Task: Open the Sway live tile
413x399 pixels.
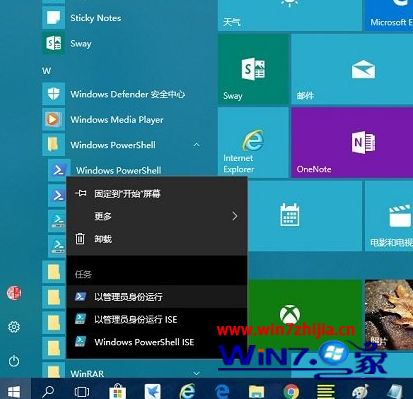Action: point(253,70)
